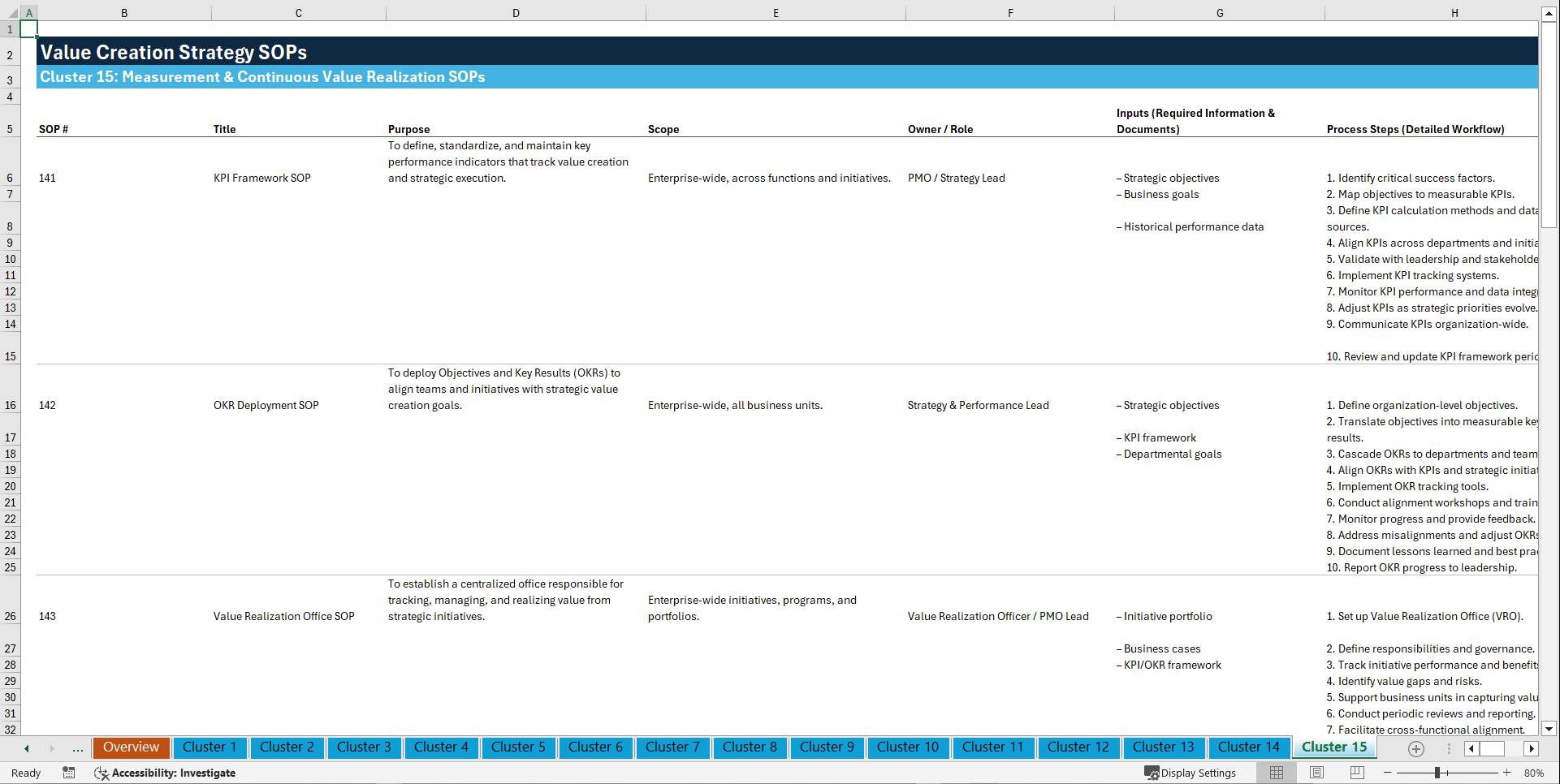The width and height of the screenshot is (1560, 784).
Task: Open the Cluster 7 worksheet
Action: pyautogui.click(x=672, y=747)
